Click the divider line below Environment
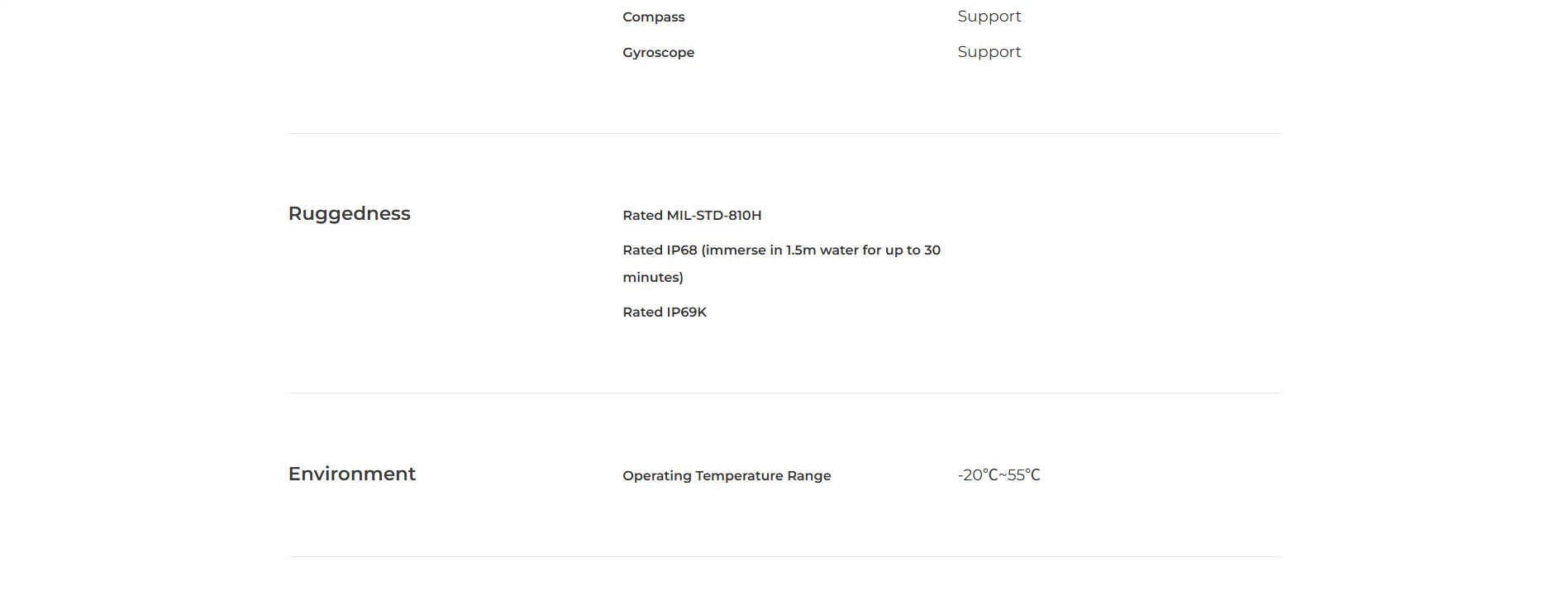Viewport: 1568px width, 596px height. pyautogui.click(x=784, y=557)
